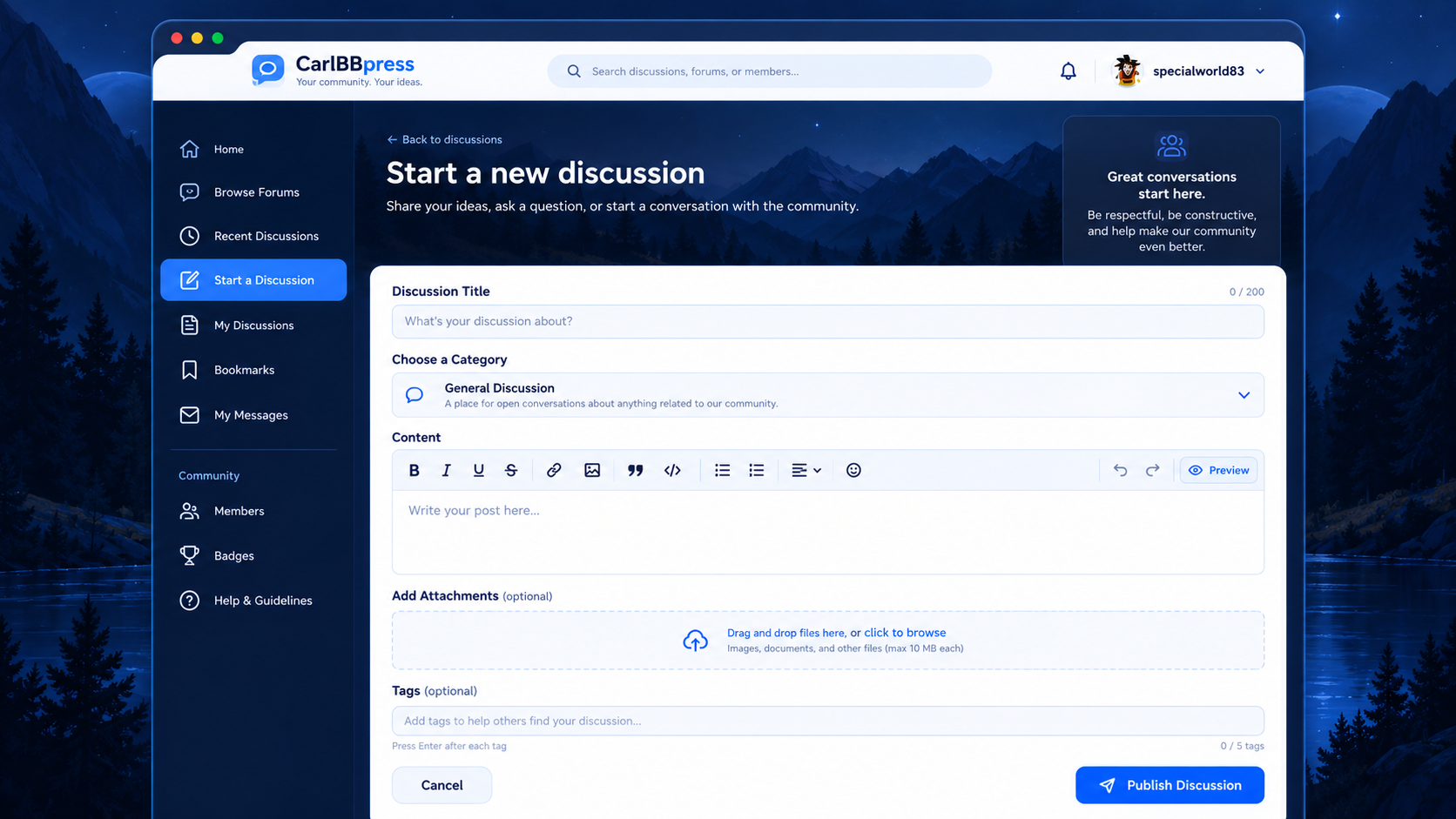Open Help & Guidelines

point(253,601)
